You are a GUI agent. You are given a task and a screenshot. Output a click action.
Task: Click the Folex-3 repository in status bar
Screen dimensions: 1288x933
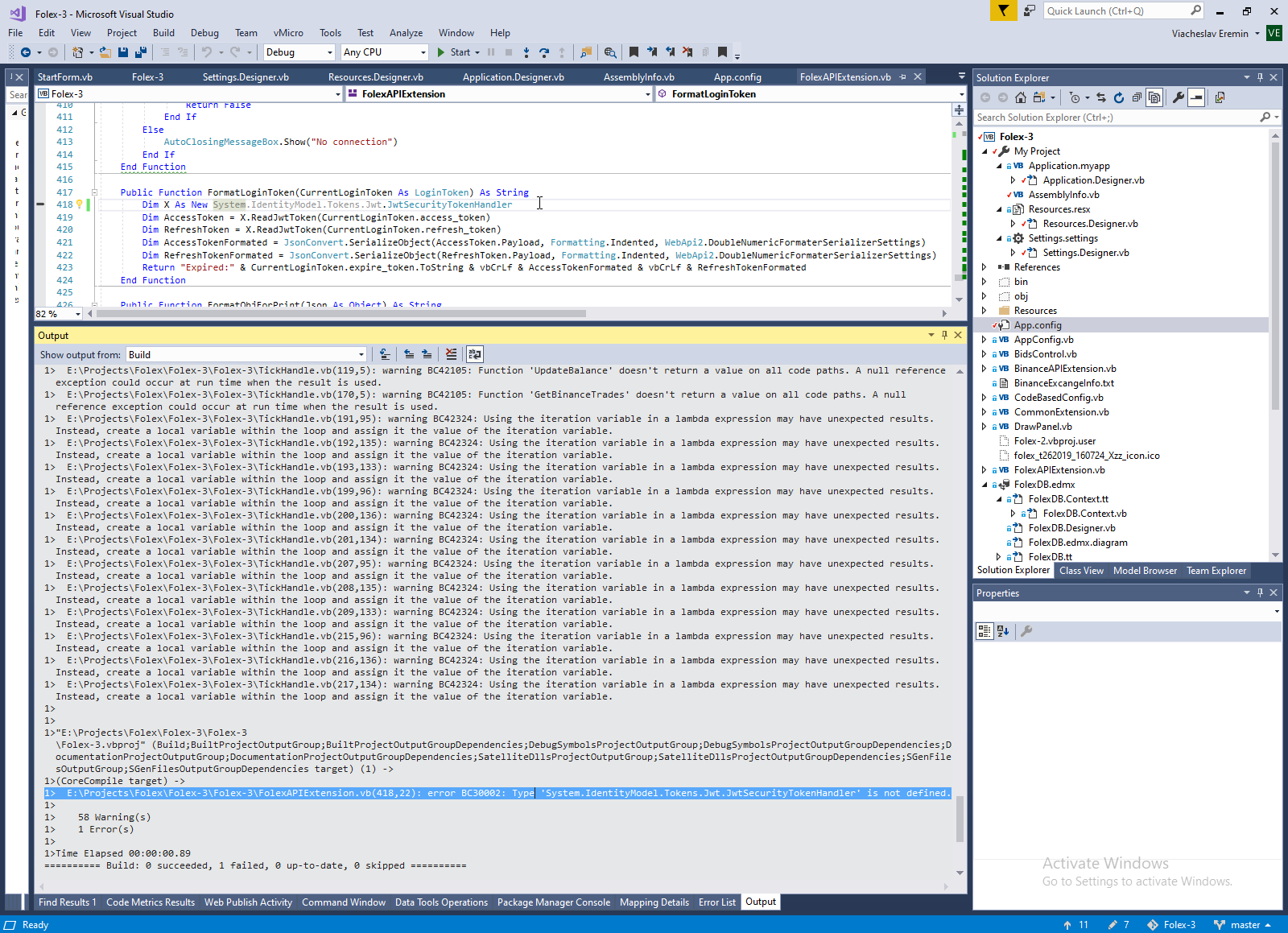tap(1172, 925)
